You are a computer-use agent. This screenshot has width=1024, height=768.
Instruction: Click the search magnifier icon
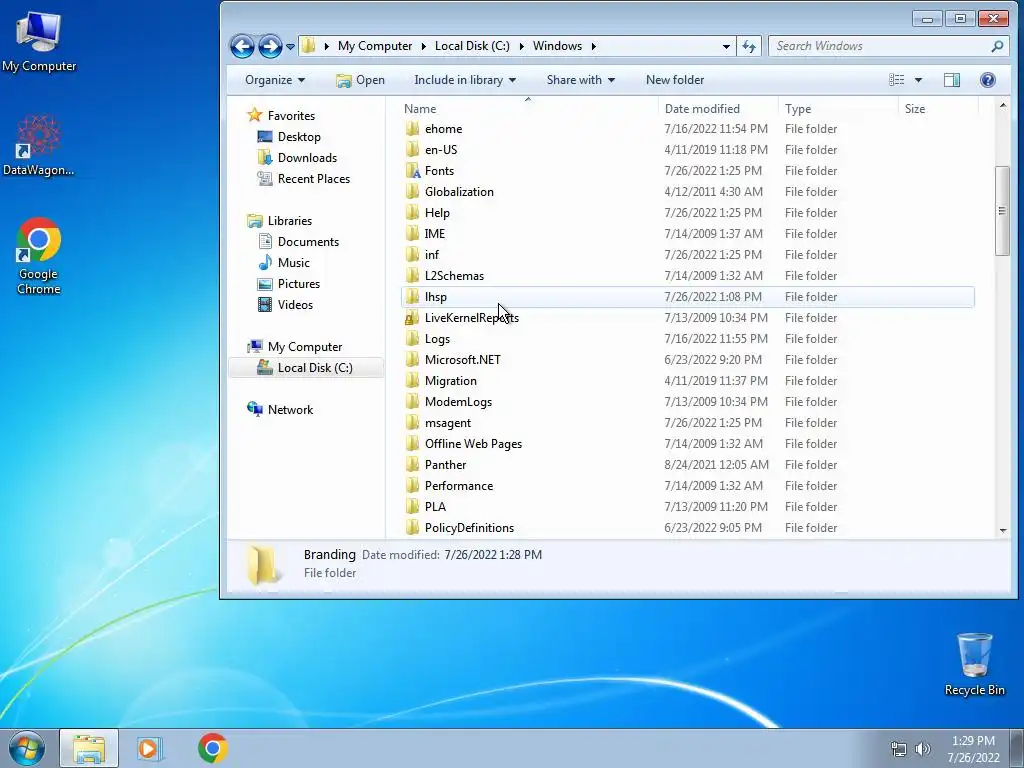point(997,46)
